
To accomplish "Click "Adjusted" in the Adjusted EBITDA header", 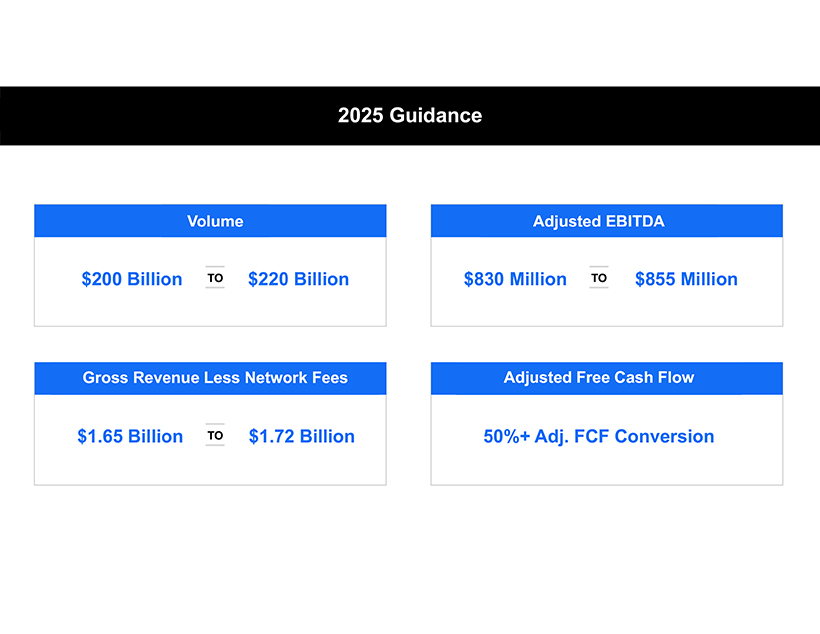I will [x=567, y=221].
